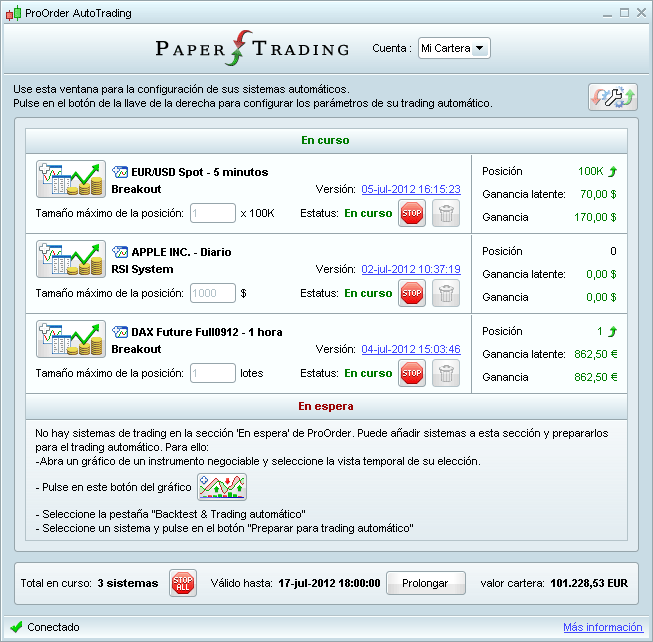Open the Más información link

coord(603,627)
